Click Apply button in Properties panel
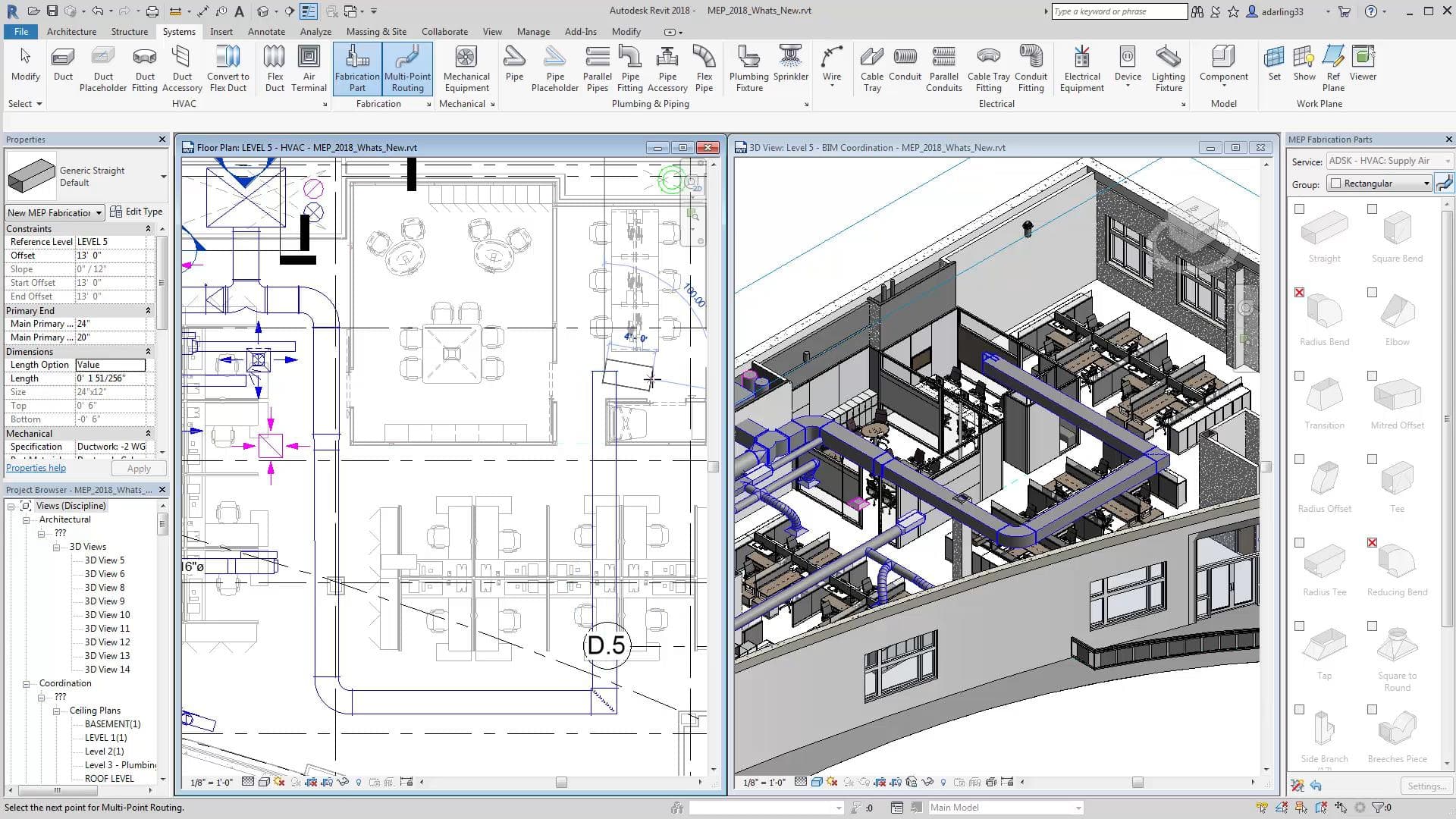Viewport: 1456px width, 819px height. click(x=138, y=467)
